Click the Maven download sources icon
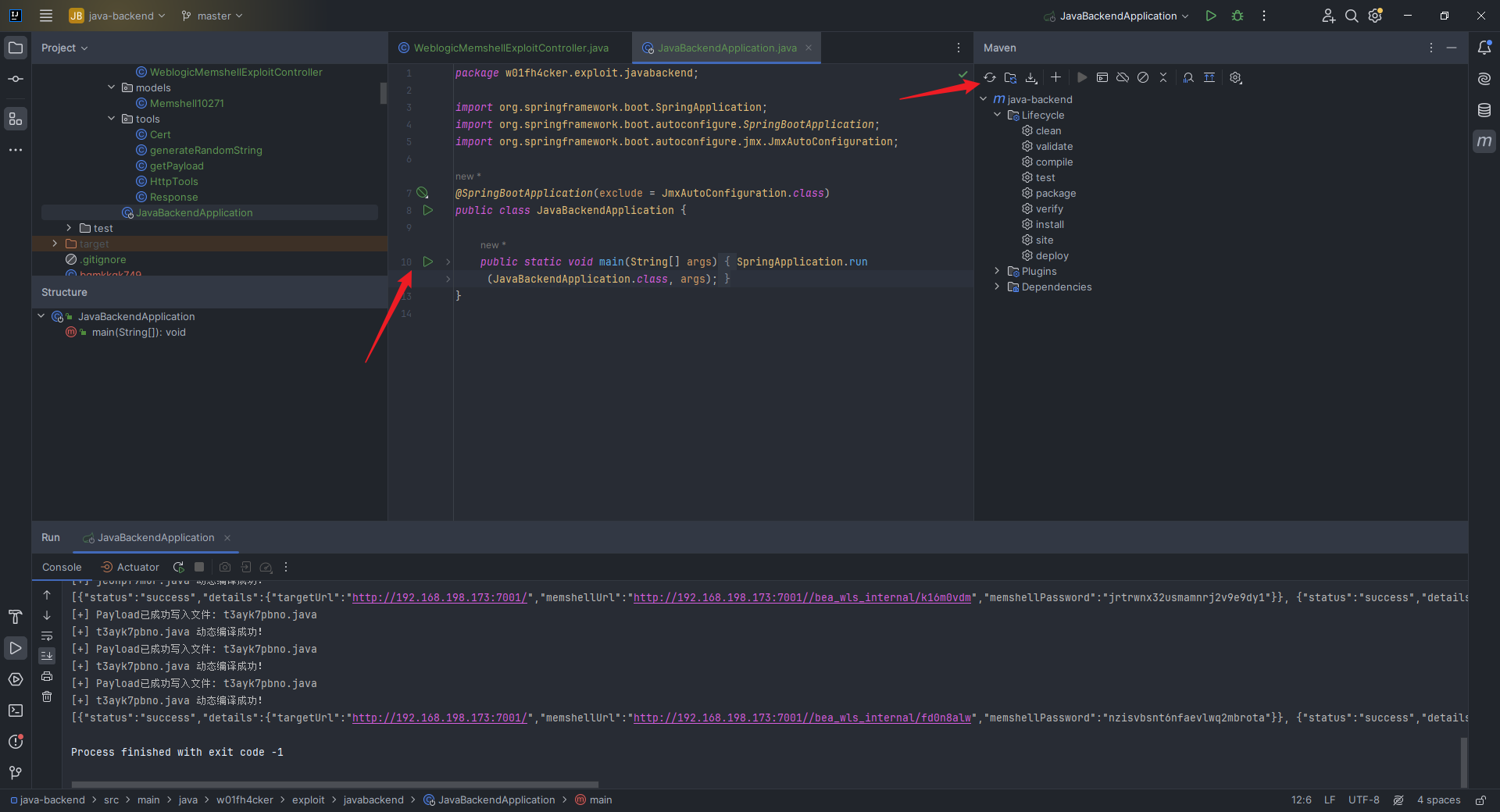Image resolution: width=1500 pixels, height=812 pixels. (x=1031, y=77)
